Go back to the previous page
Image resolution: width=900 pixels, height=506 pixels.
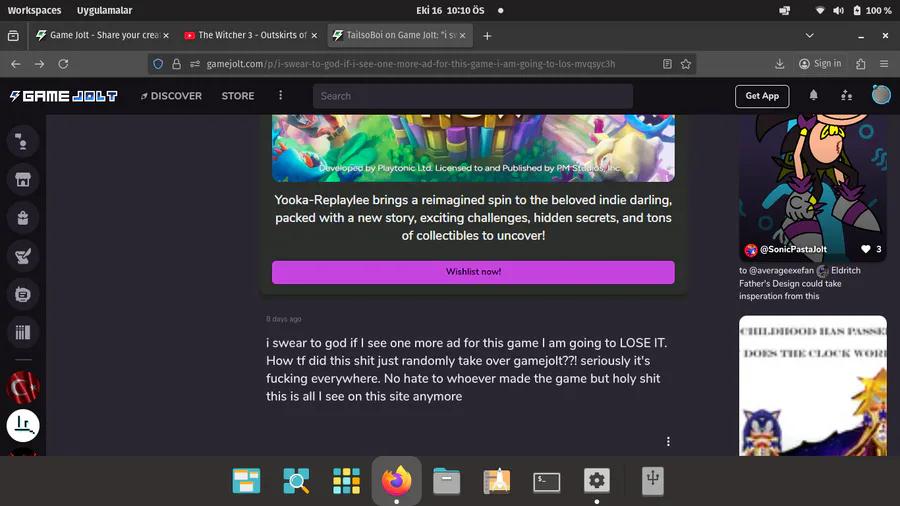point(15,64)
